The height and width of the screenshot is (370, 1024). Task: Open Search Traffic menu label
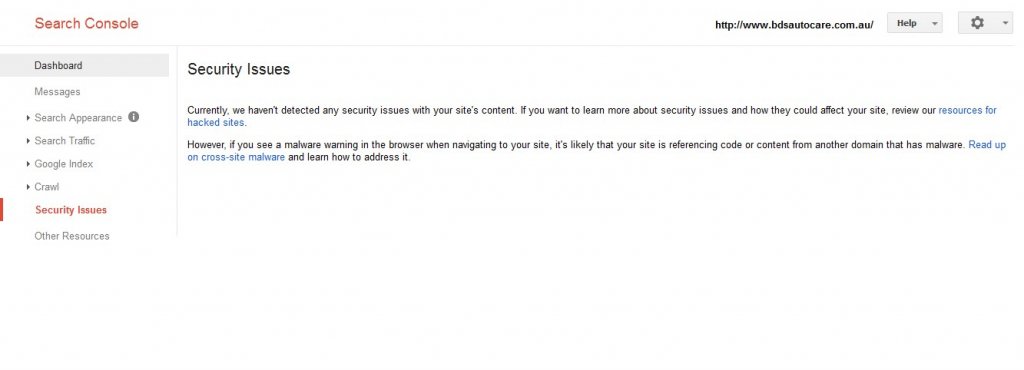click(x=65, y=141)
